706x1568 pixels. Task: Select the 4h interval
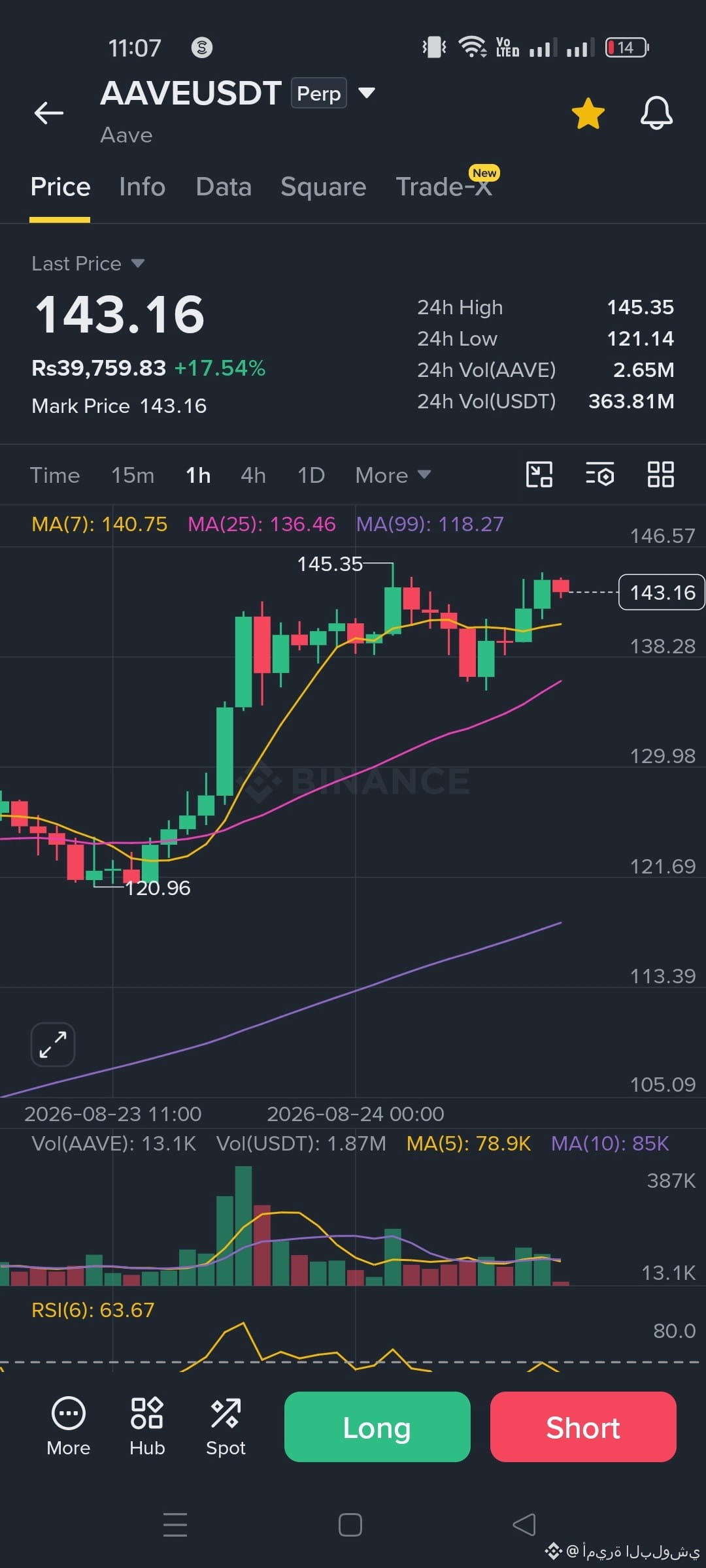(x=253, y=475)
